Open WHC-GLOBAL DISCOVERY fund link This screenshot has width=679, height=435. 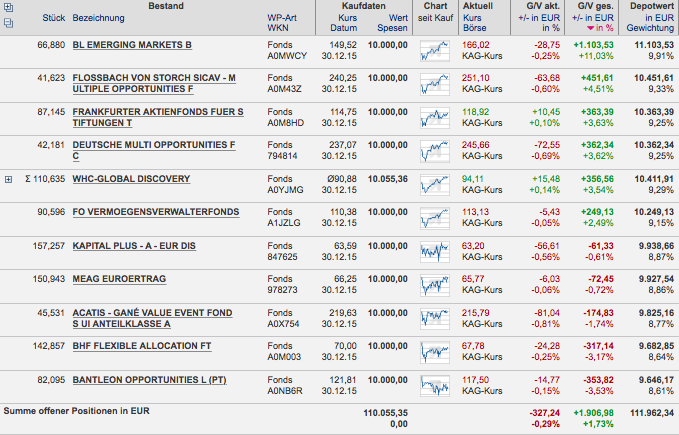[131, 179]
